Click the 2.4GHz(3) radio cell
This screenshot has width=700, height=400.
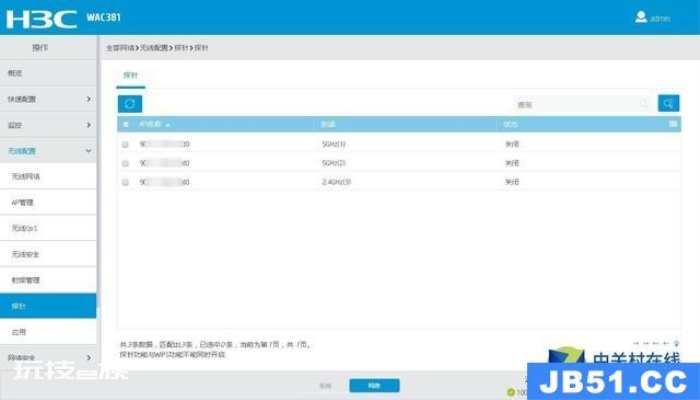336,182
